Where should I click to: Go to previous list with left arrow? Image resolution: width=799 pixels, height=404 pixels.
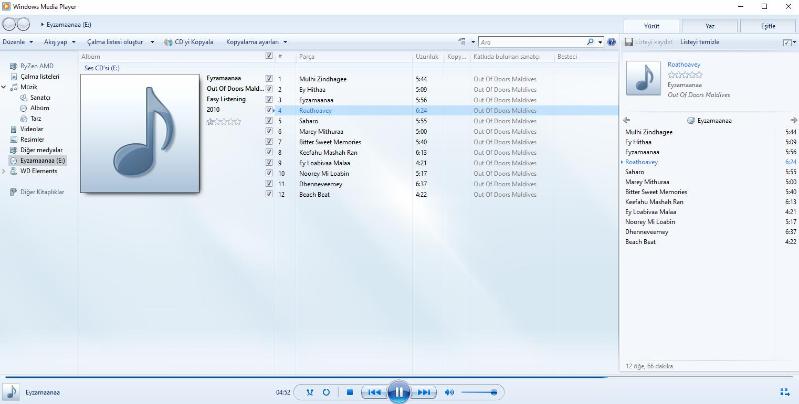pos(627,120)
